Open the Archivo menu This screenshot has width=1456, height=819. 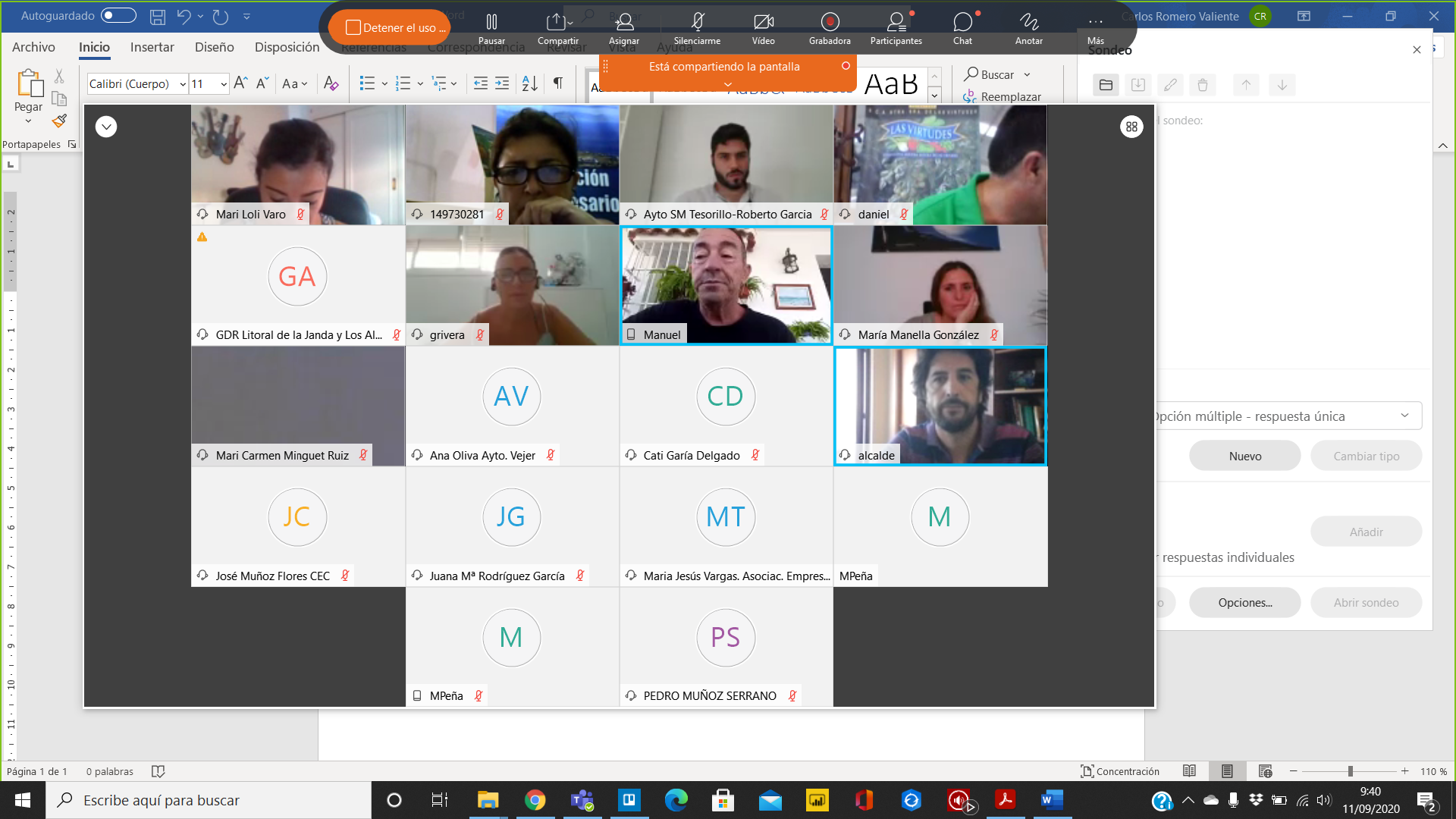[33, 47]
